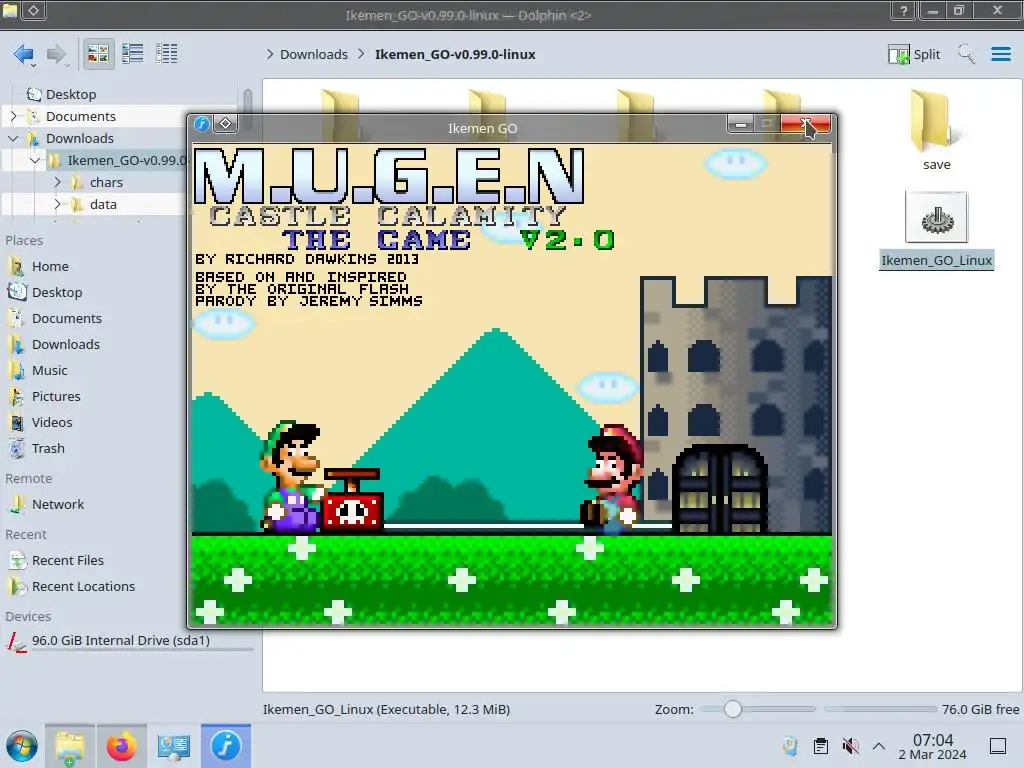Open the Start menu launcher
Viewport: 1024px width, 768px height.
pos(22,746)
